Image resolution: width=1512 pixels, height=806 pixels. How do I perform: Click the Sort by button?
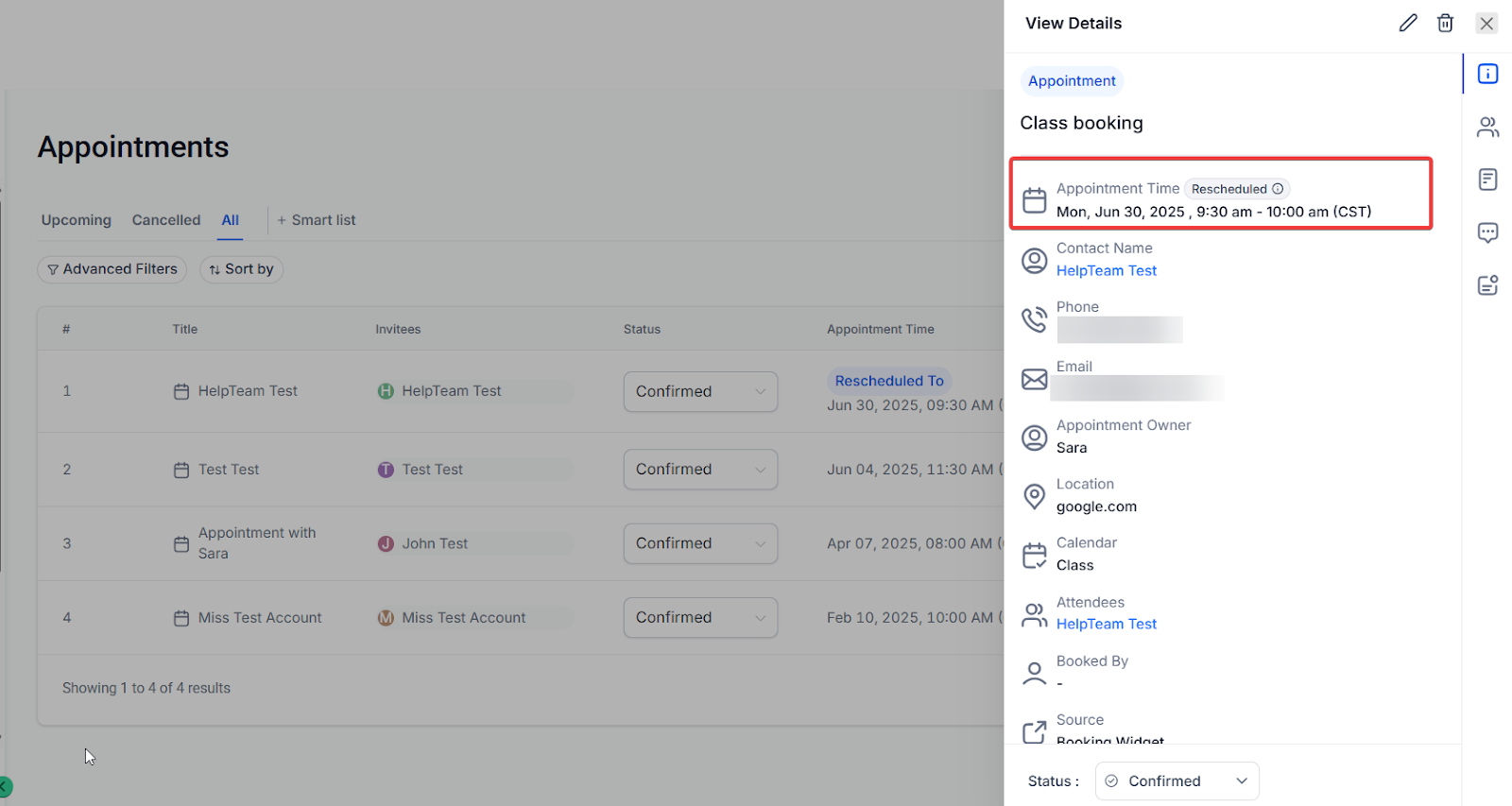point(241,269)
